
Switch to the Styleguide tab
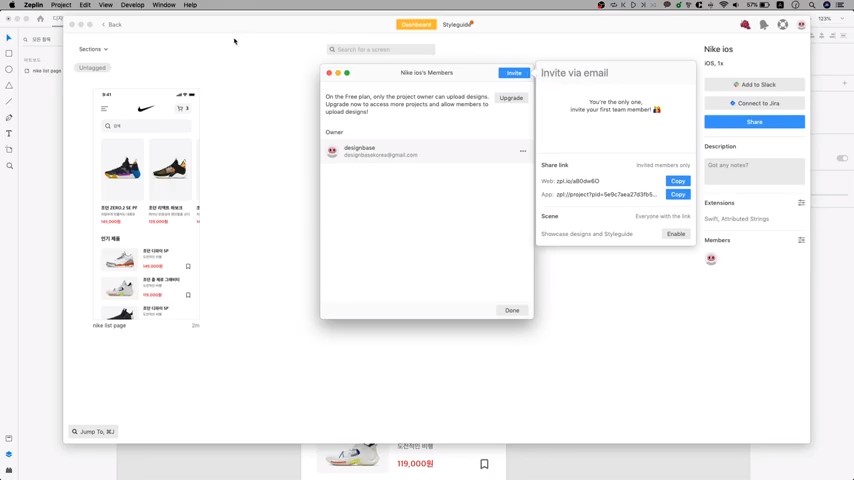457,24
